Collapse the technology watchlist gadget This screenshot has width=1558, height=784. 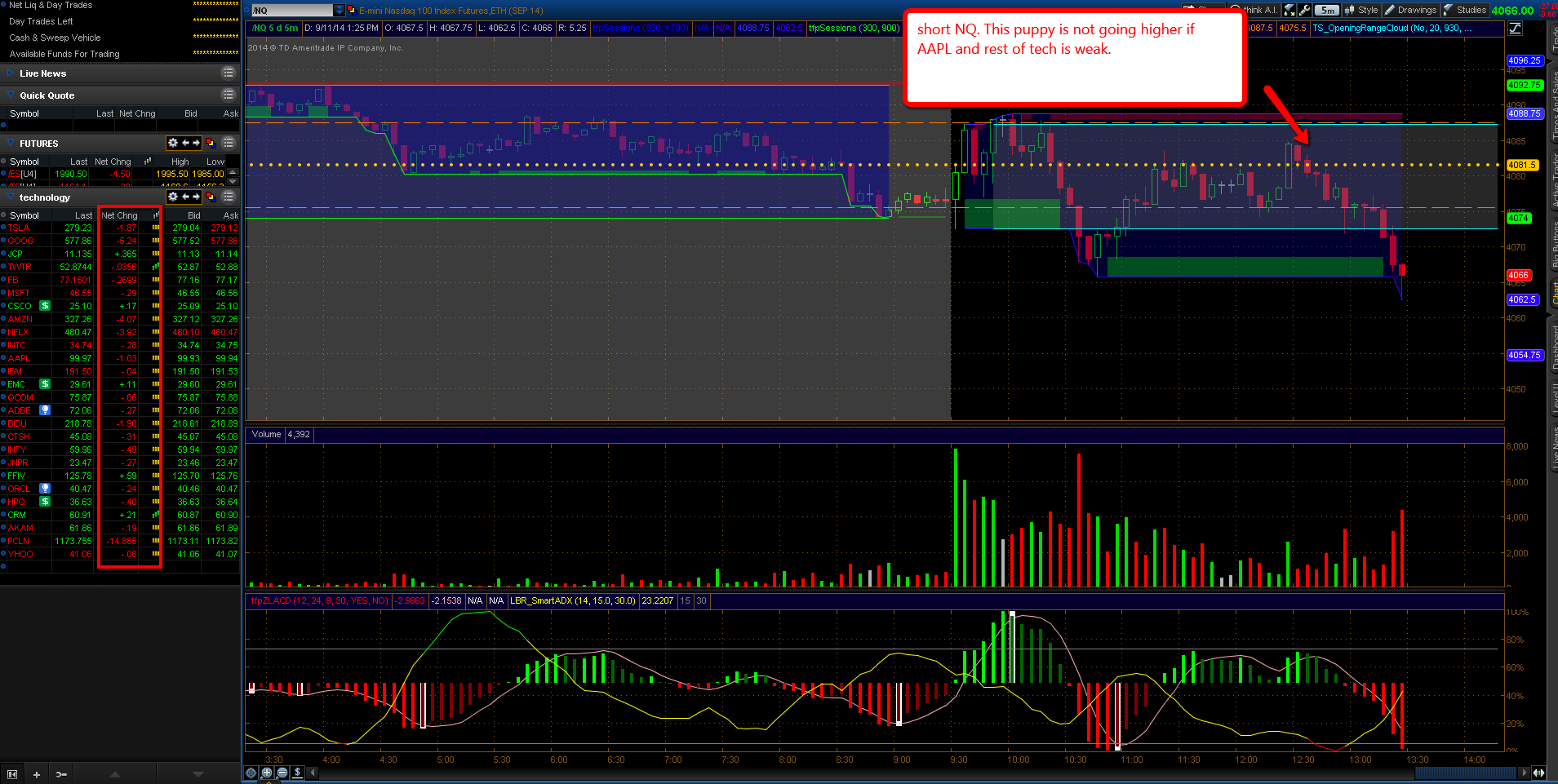(11, 197)
